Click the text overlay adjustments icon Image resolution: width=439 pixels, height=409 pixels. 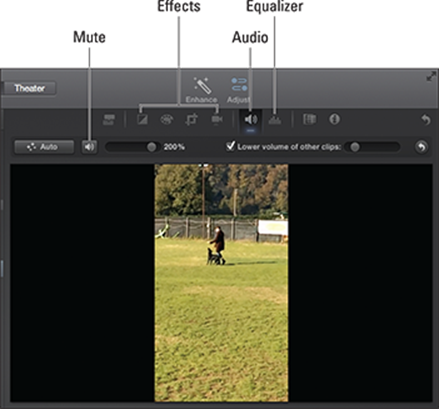pos(109,119)
